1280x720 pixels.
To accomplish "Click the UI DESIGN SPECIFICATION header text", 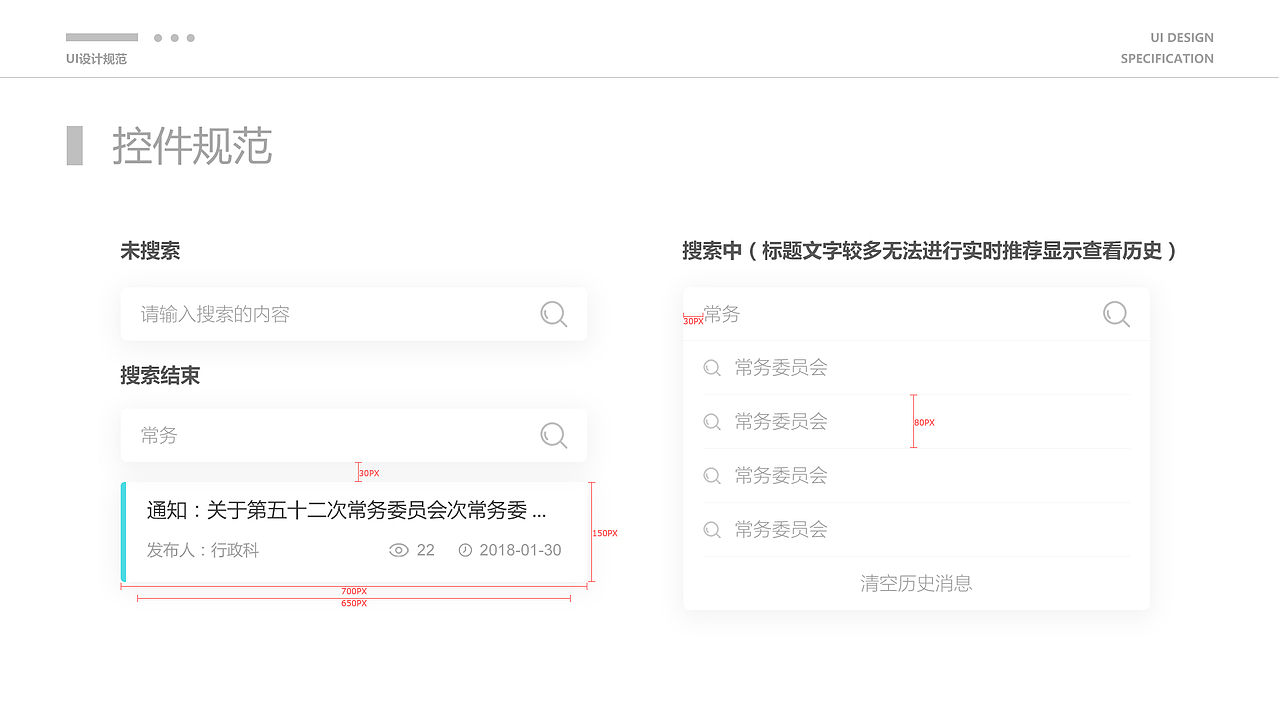I will [x=1167, y=48].
